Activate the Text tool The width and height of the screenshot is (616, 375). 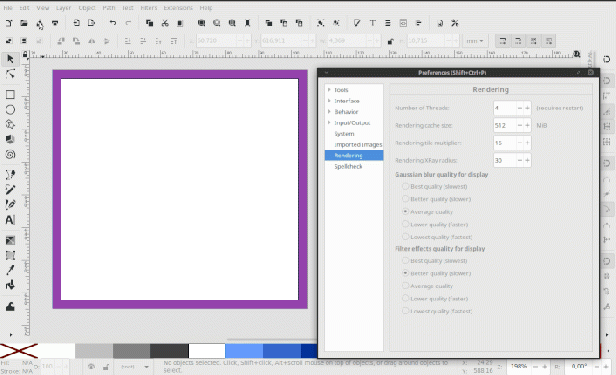10,220
